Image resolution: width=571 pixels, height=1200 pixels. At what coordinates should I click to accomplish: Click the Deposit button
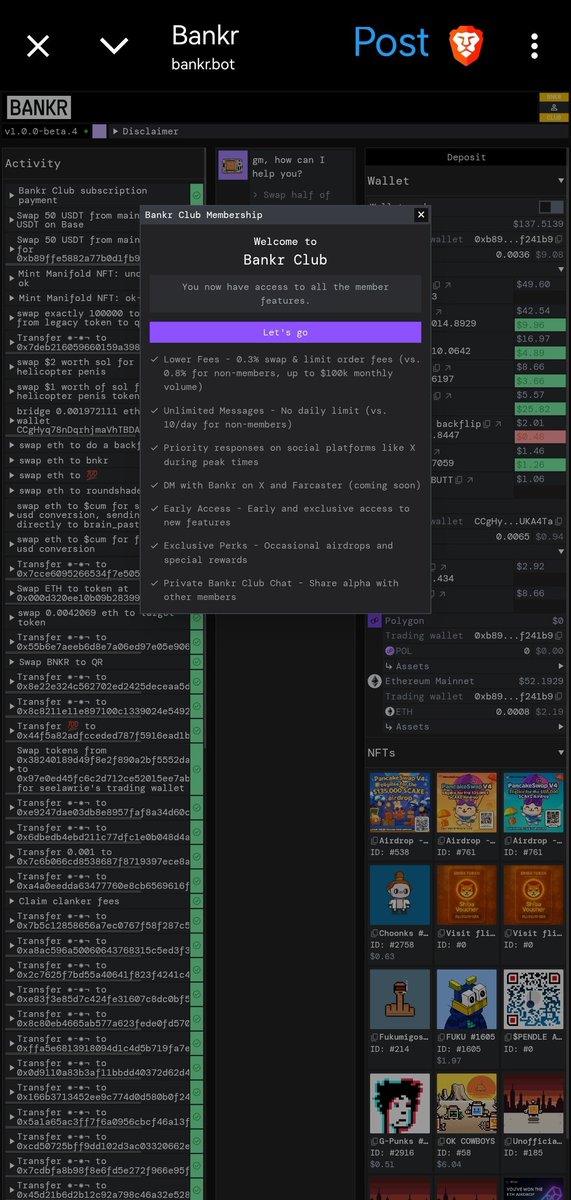(x=466, y=157)
